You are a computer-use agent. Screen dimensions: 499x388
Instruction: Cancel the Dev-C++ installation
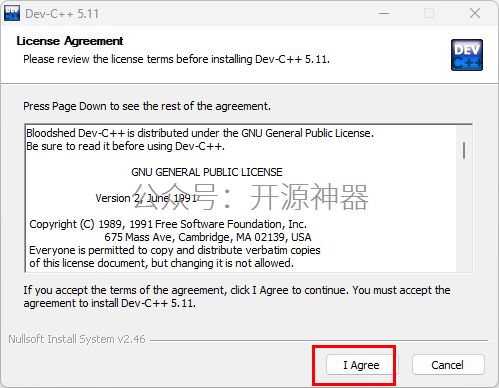[448, 365]
